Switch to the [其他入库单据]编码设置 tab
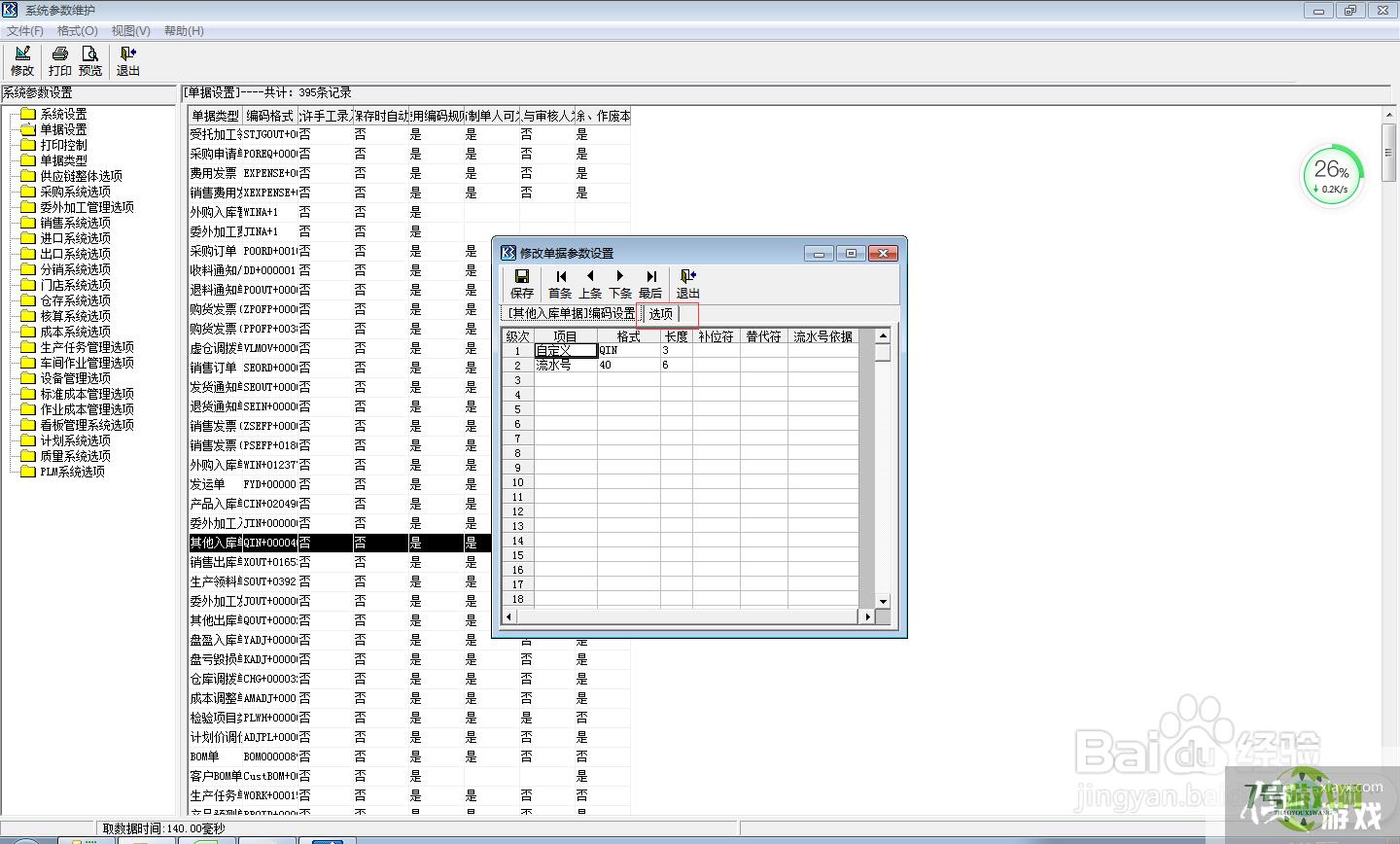This screenshot has height=844, width=1400. point(571,313)
